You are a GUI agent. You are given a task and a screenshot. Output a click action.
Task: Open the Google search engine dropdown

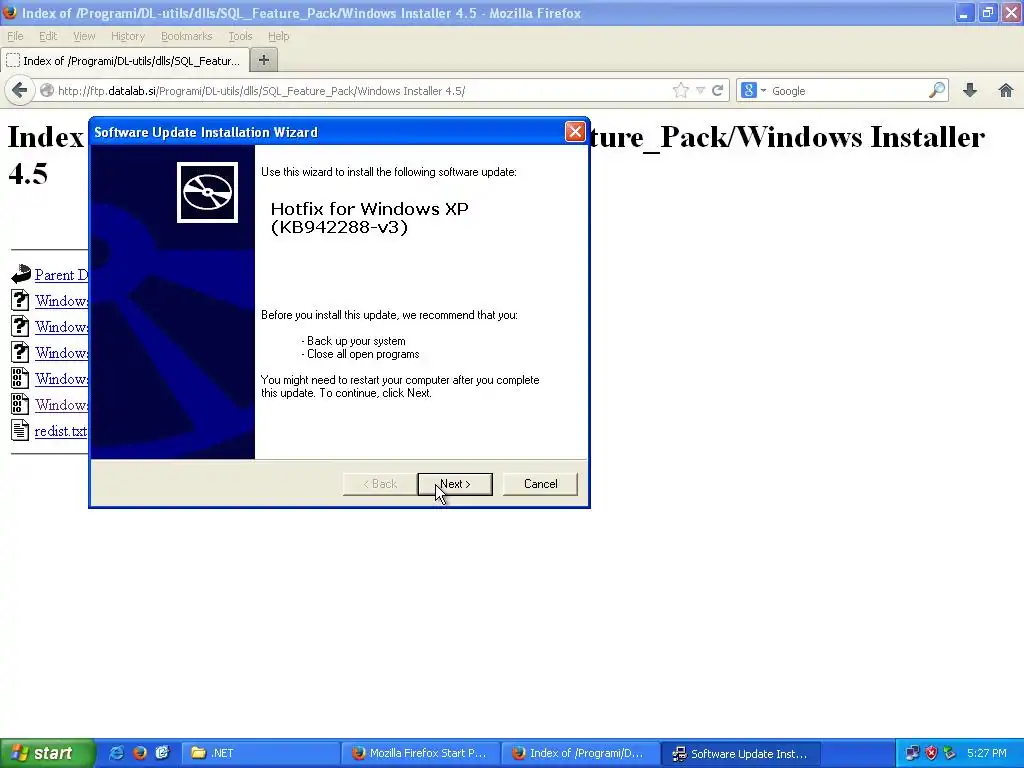click(x=753, y=91)
